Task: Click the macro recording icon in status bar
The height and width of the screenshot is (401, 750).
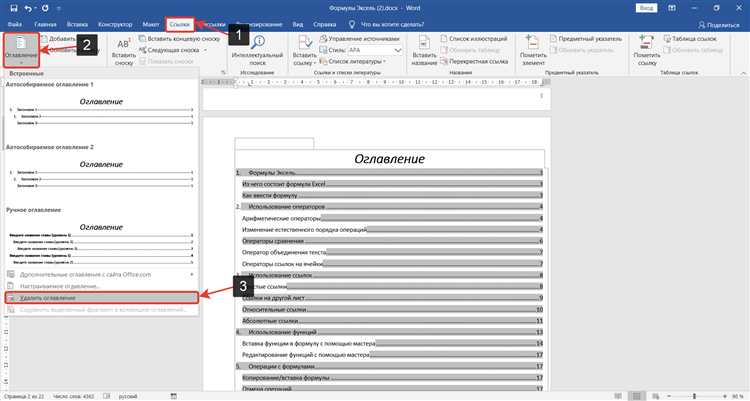Action: (x=174, y=396)
